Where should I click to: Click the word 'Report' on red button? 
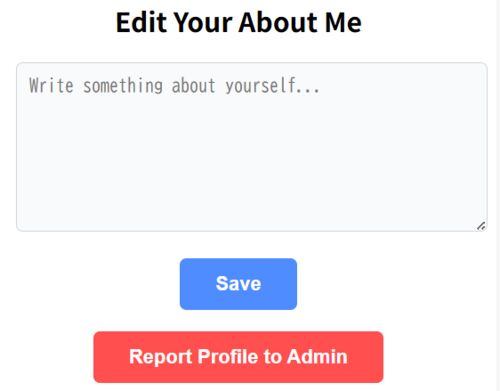tap(161, 357)
